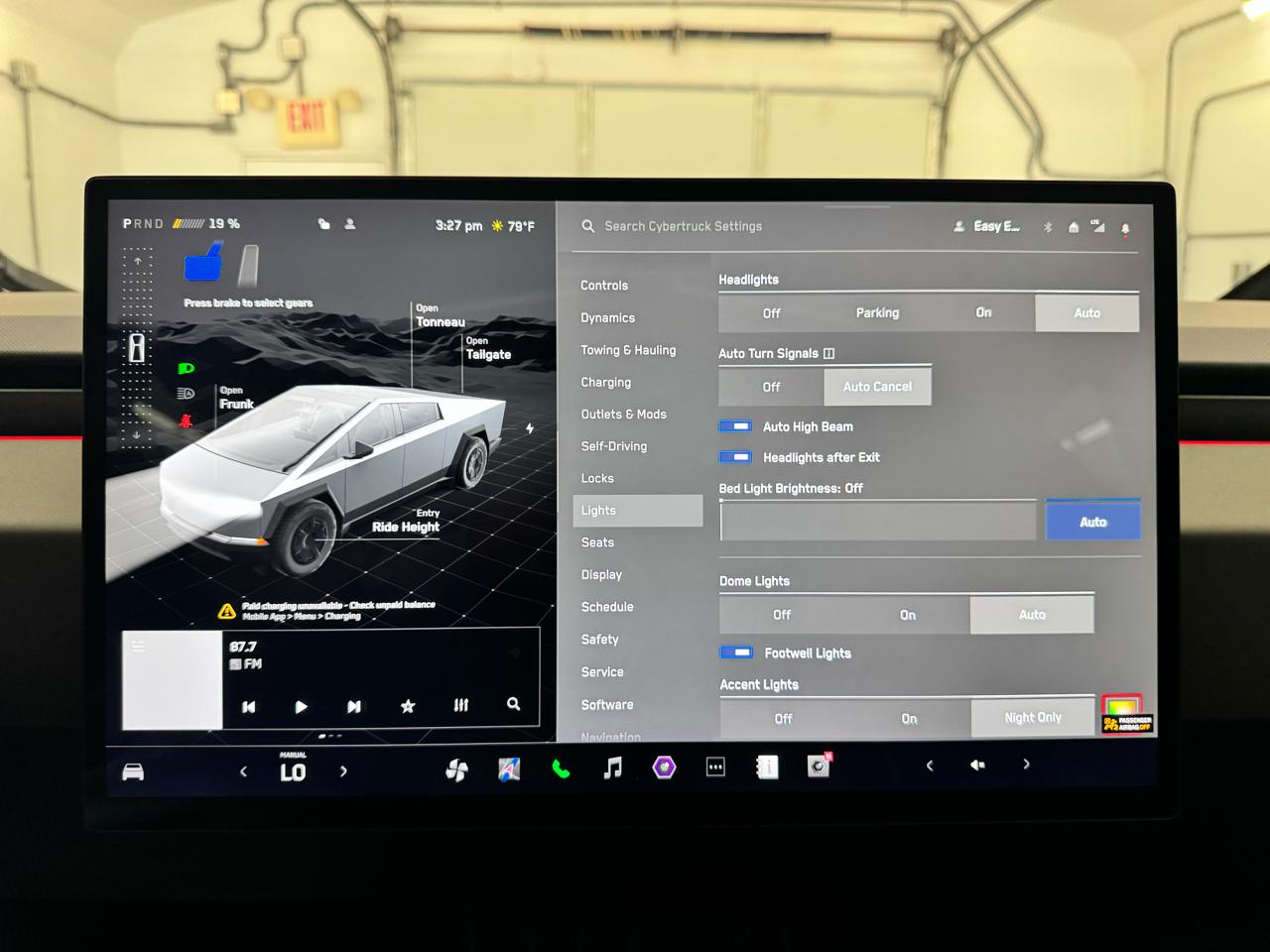
Task: Raise temperature with right chevron beside LO
Action: tap(343, 771)
